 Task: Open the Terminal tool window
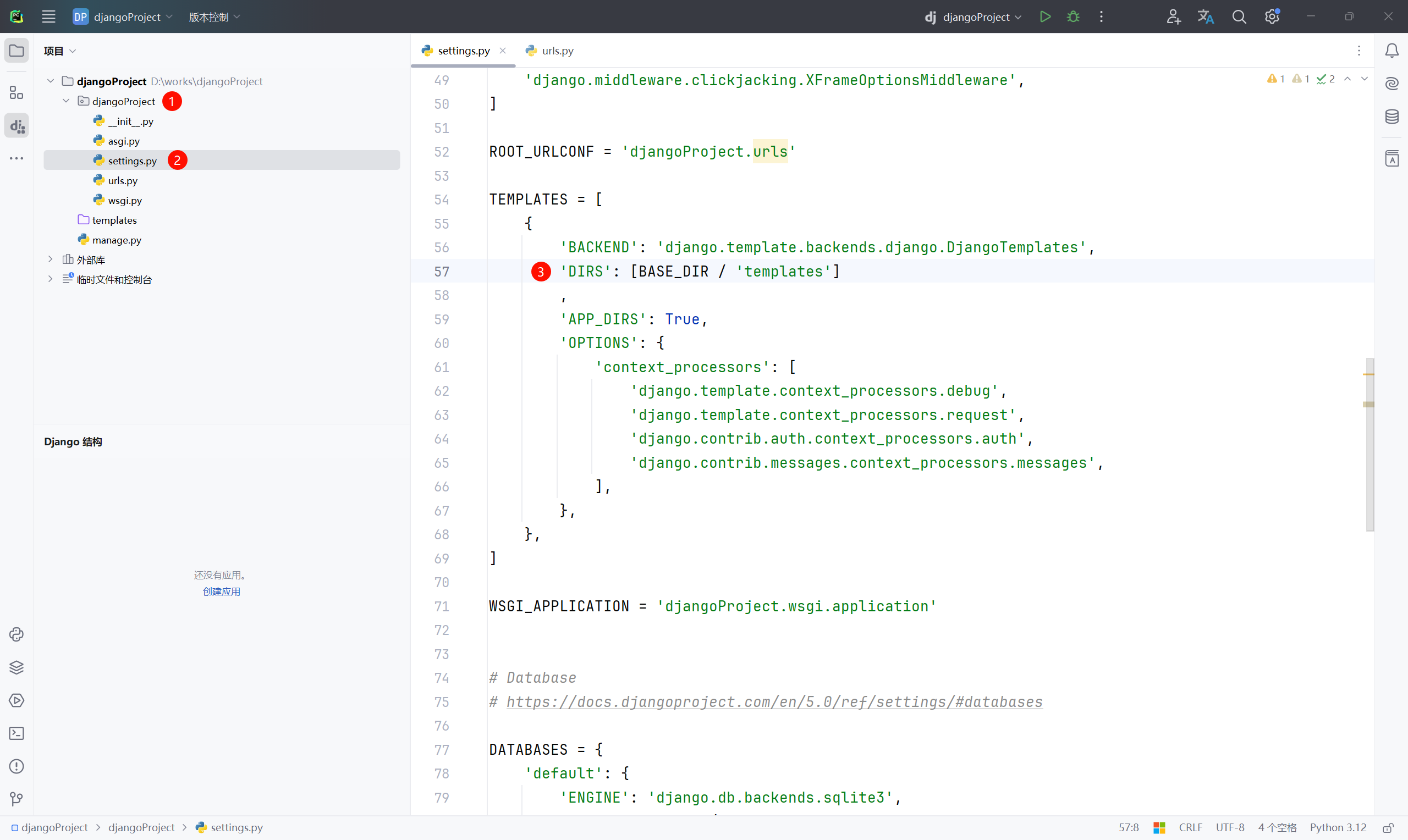point(16,733)
